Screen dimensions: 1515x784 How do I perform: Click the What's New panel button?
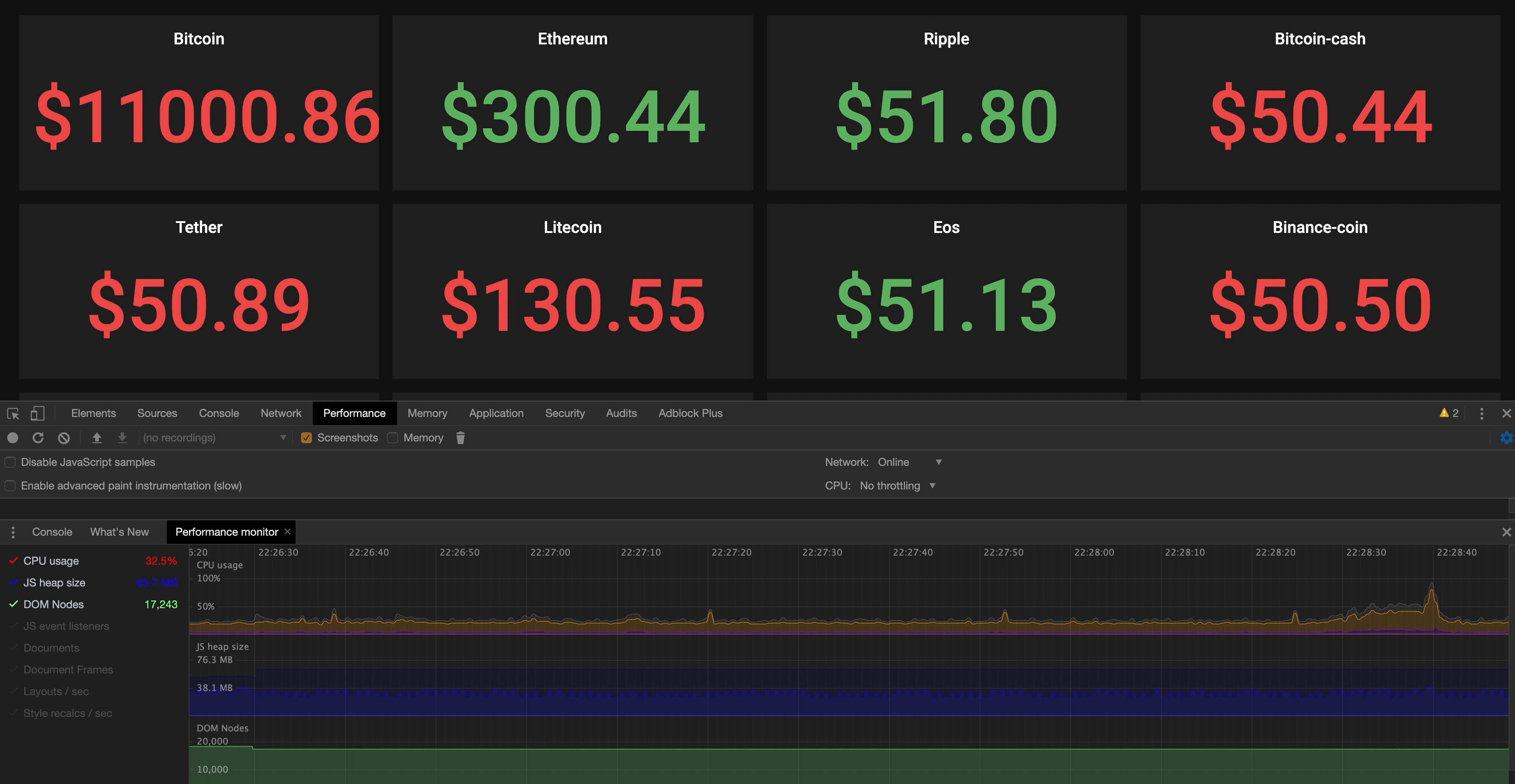click(118, 531)
